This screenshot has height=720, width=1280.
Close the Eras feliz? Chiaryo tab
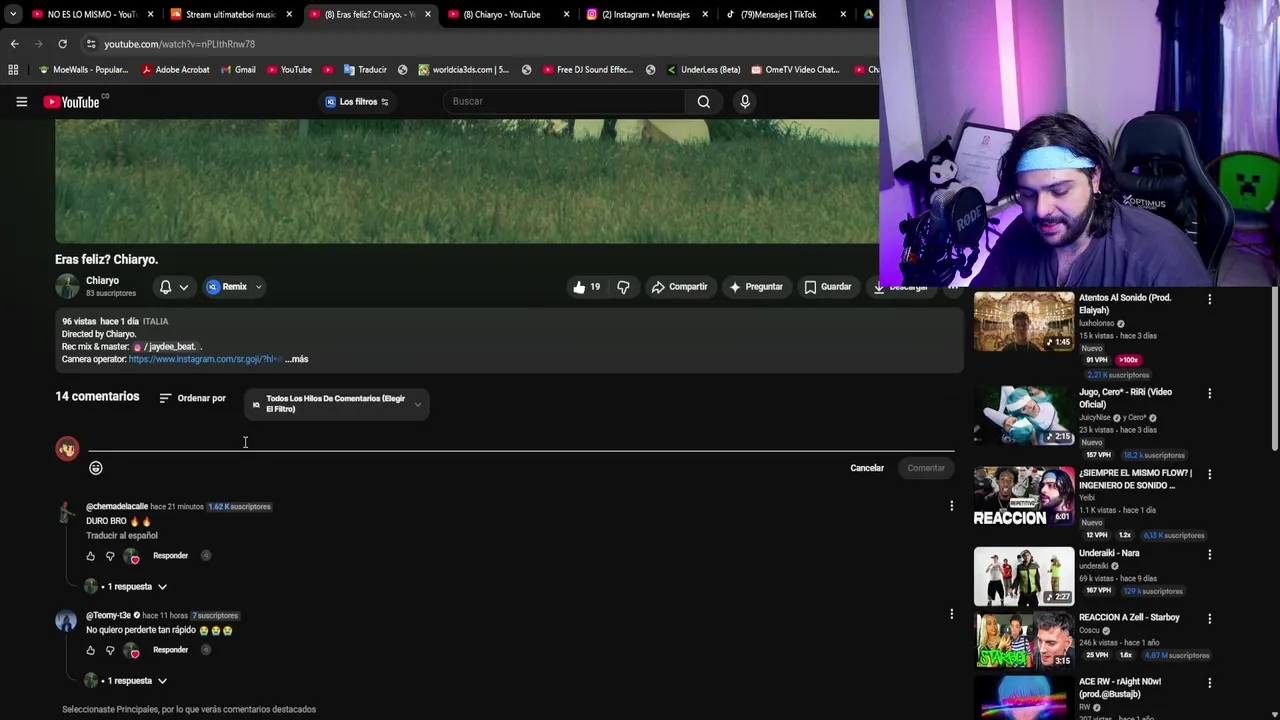coord(428,14)
